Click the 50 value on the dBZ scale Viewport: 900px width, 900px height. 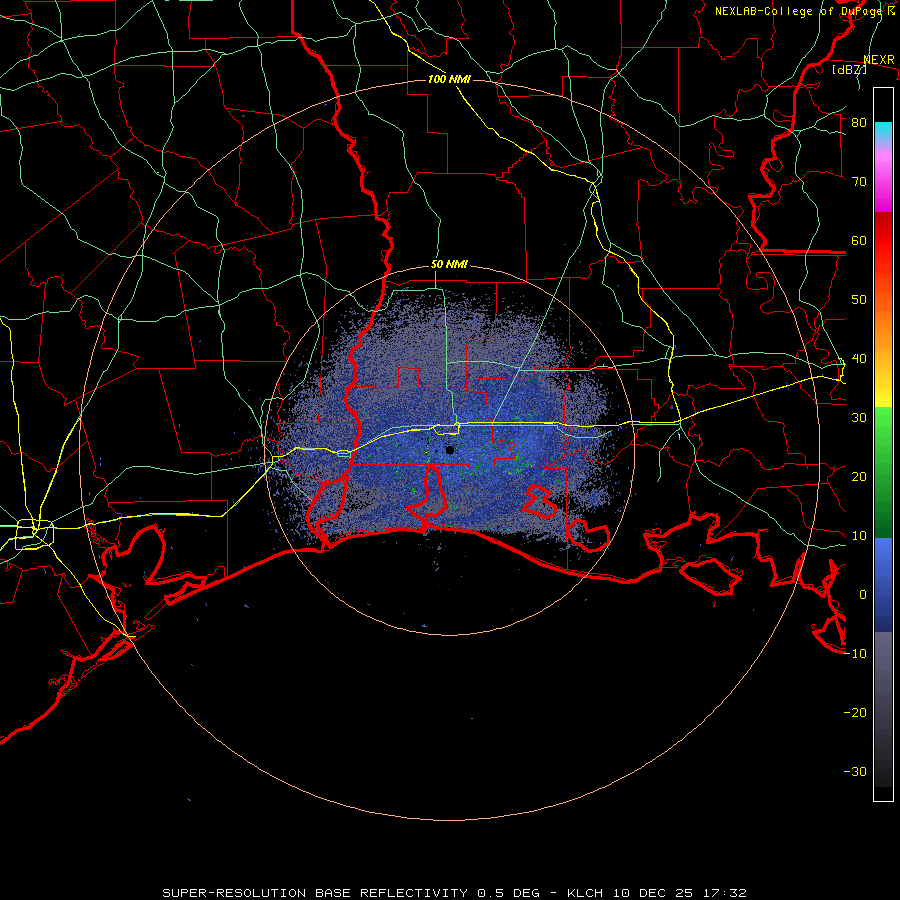859,300
